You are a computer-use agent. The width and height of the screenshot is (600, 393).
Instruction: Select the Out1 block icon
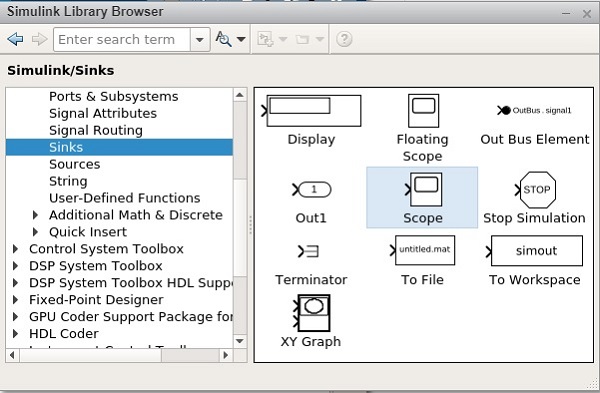click(311, 189)
